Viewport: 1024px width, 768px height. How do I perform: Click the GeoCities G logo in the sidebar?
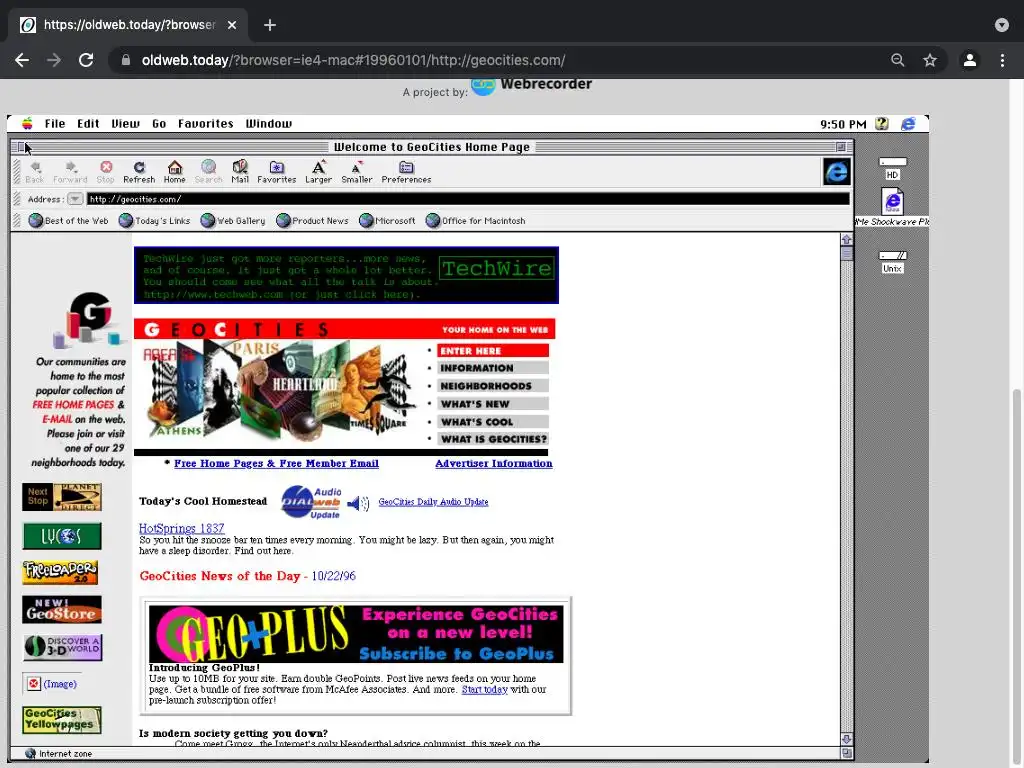click(88, 319)
